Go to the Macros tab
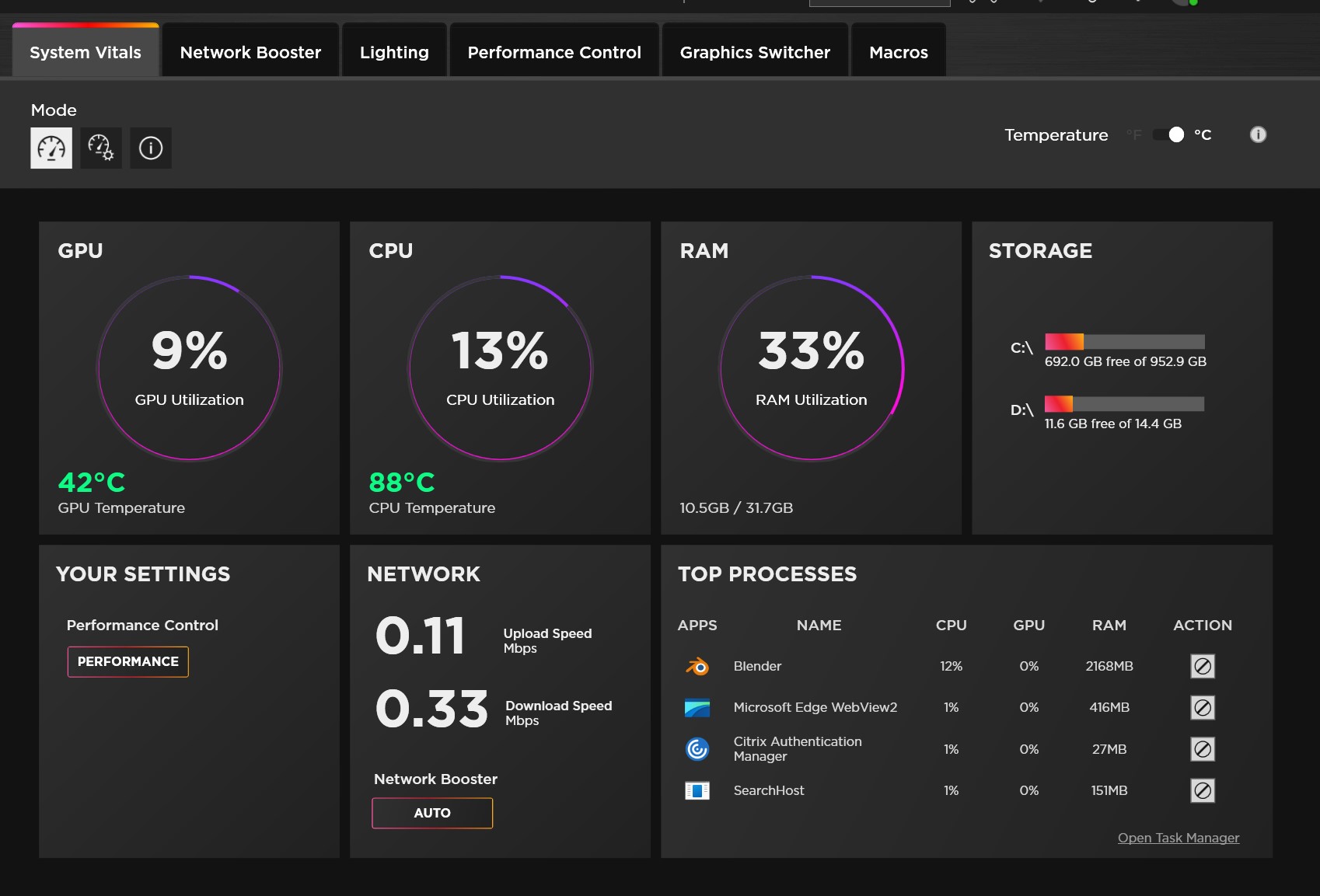Image resolution: width=1320 pixels, height=896 pixels. (899, 51)
